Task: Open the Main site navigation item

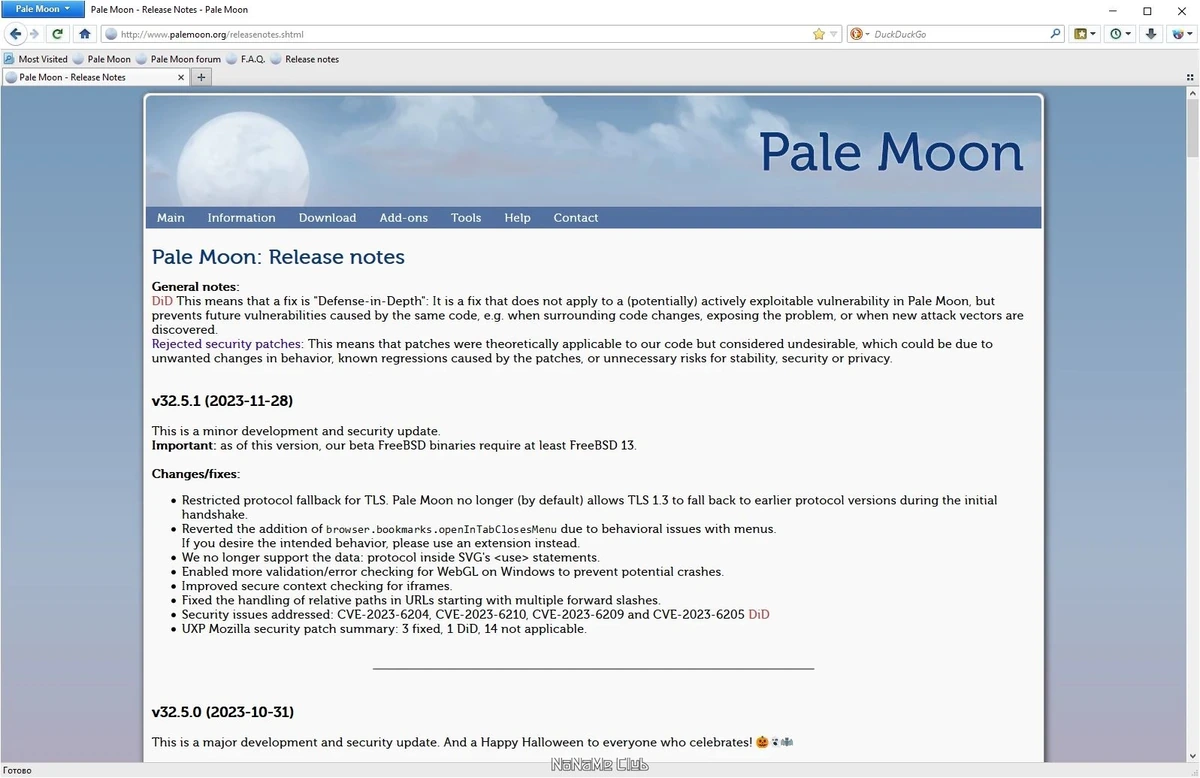Action: pyautogui.click(x=171, y=218)
